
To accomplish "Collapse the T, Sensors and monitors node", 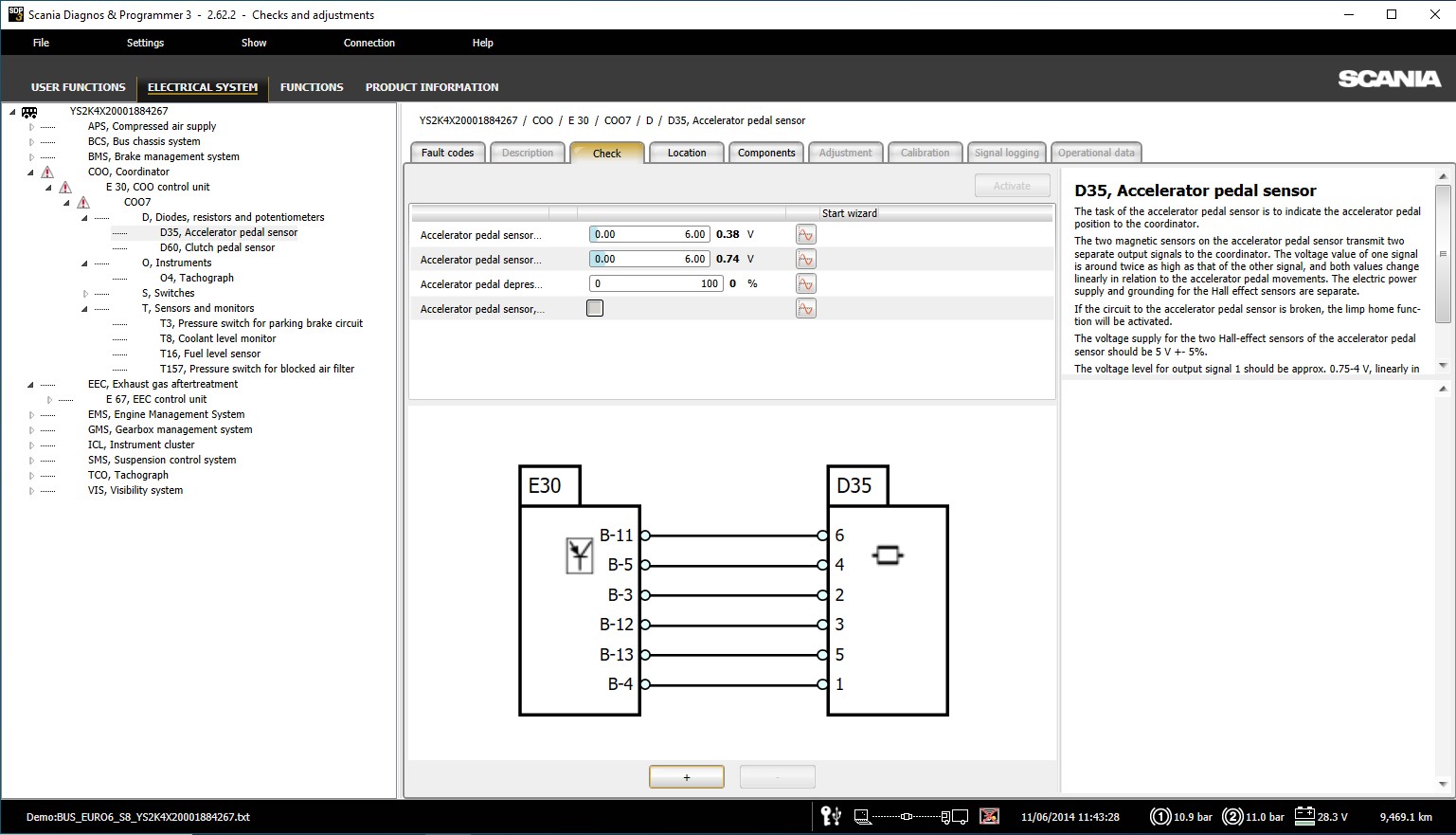I will pyautogui.click(x=85, y=308).
